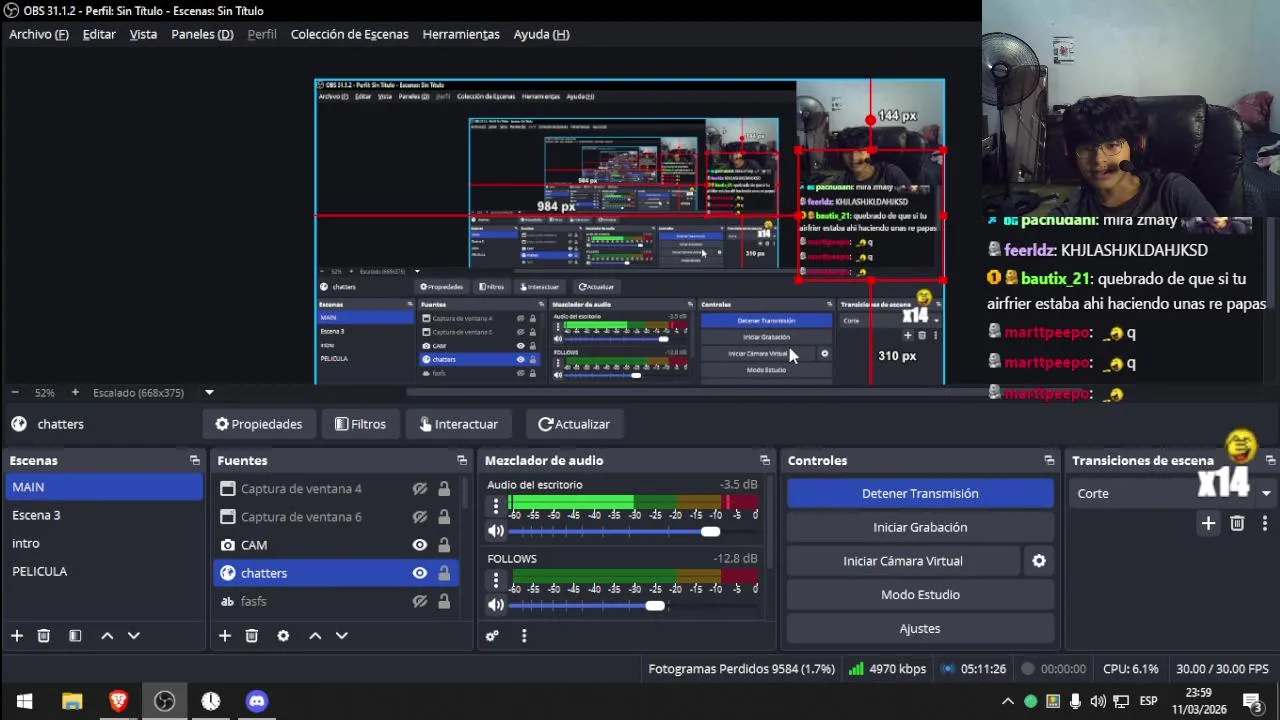The image size is (1280, 720).
Task: Open Filtros for chatters source
Action: (360, 424)
